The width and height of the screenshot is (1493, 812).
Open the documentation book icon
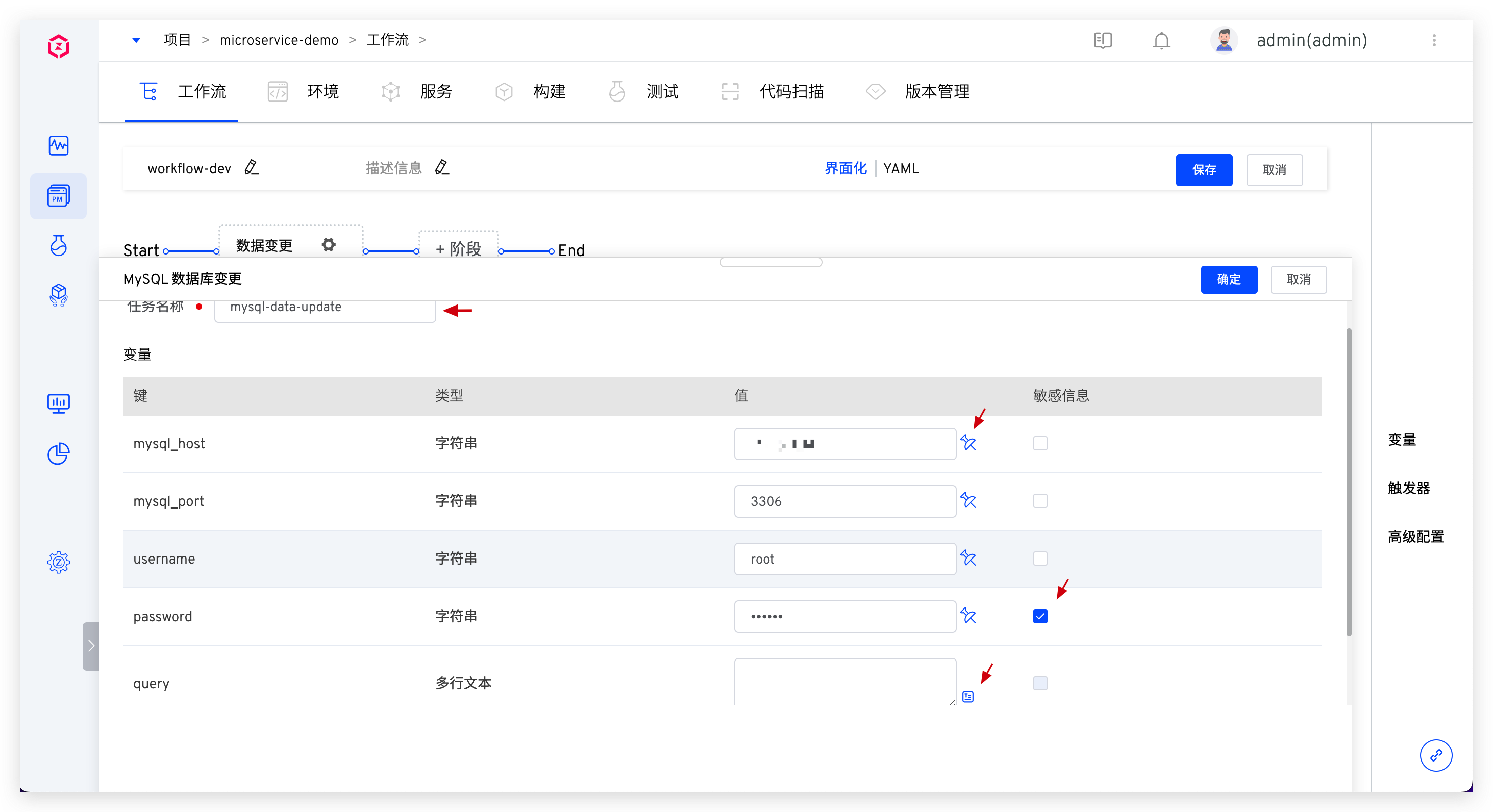(x=1103, y=40)
